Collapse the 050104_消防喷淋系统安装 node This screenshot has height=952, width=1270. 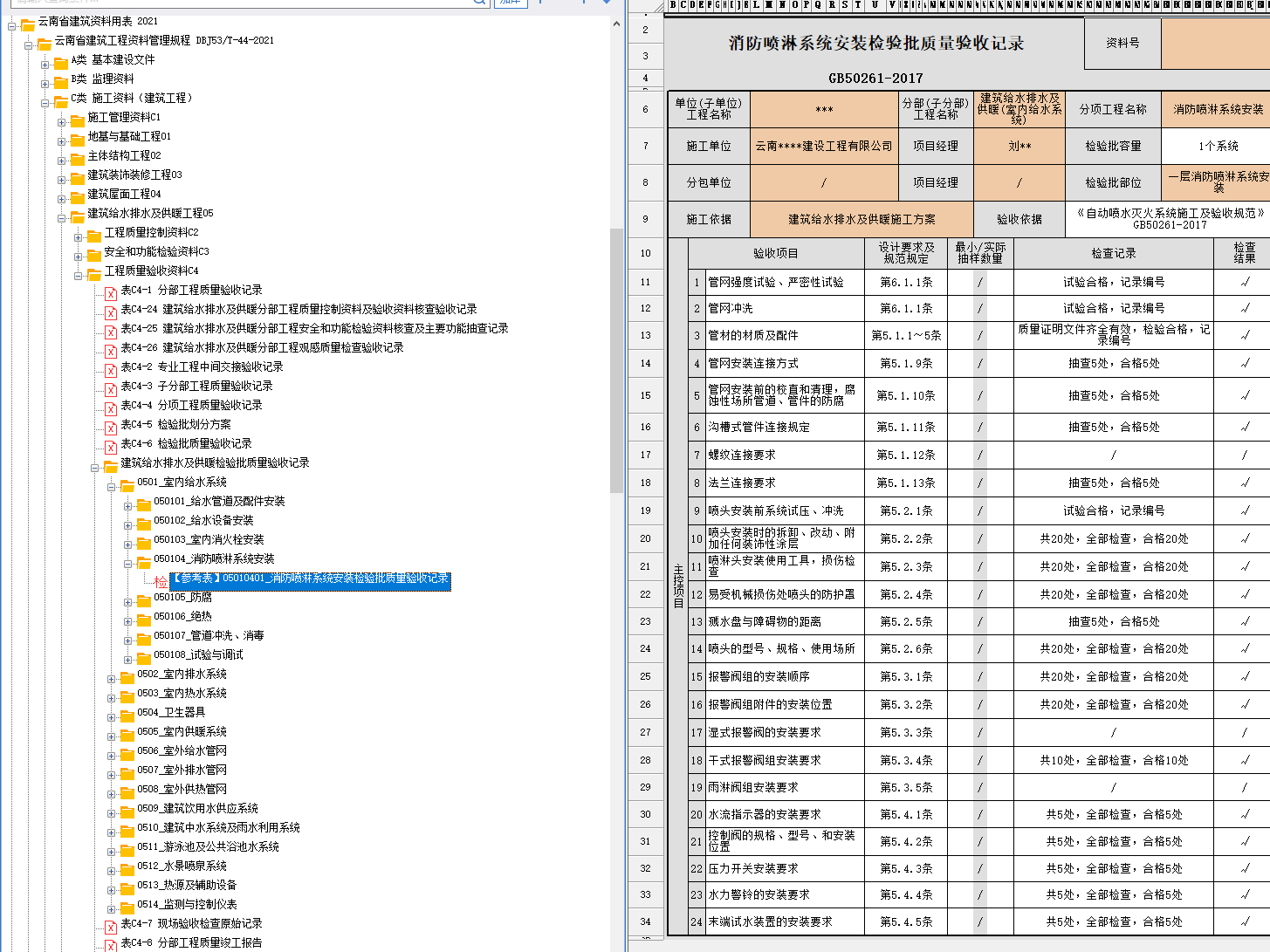(x=128, y=563)
